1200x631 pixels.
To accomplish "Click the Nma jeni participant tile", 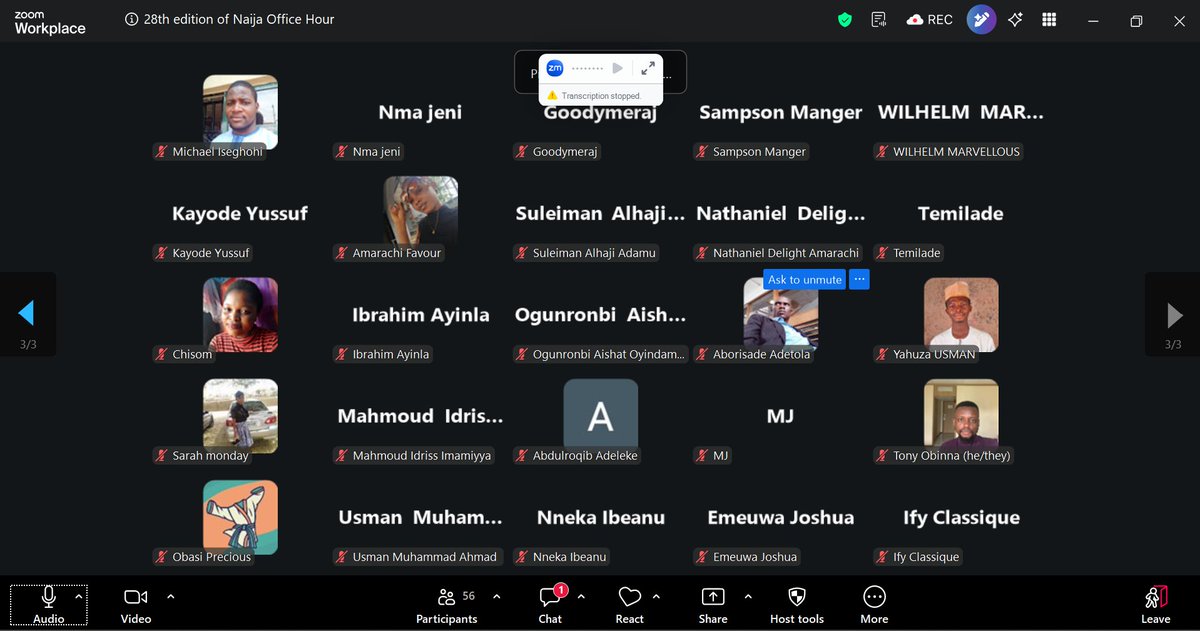I will 420,112.
